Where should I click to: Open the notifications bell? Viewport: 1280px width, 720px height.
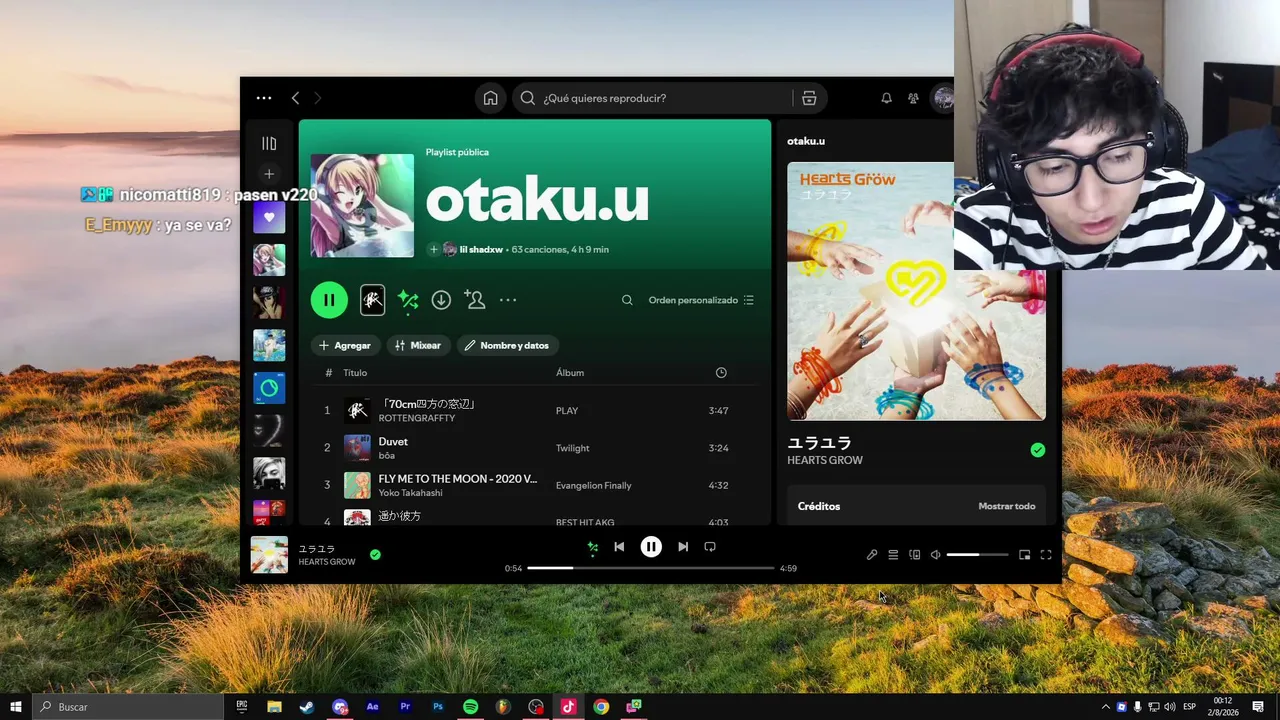pos(886,98)
